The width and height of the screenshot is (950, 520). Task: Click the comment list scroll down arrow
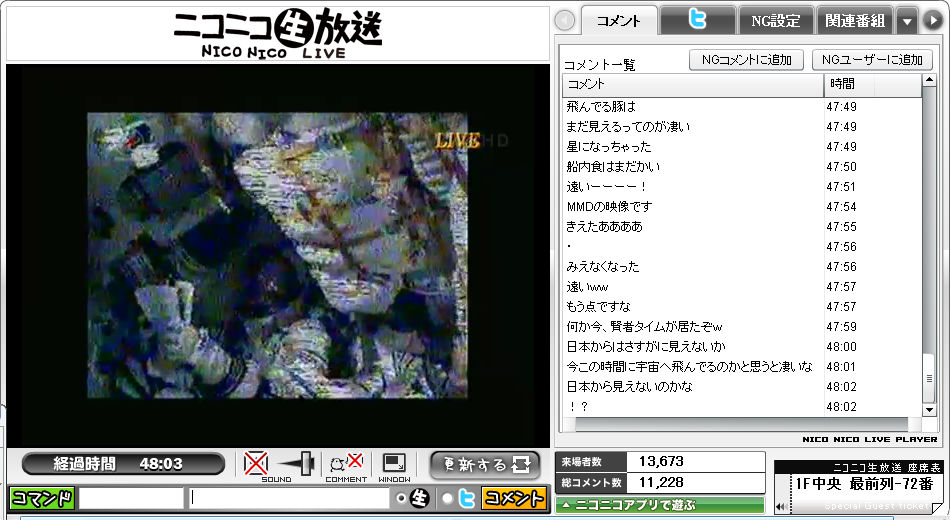pos(929,410)
